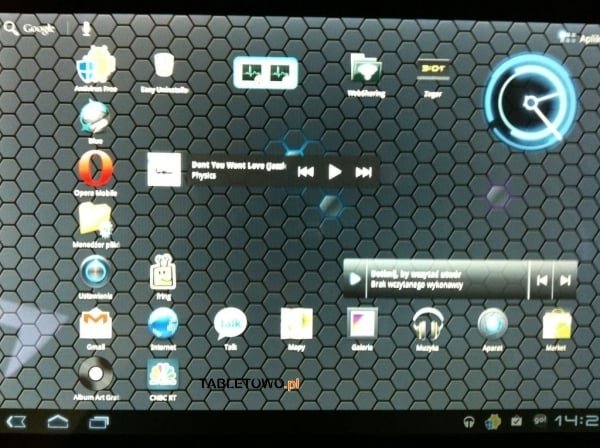Tap the Back navigation button
Viewport: 600px width, 448px height.
[x=16, y=422]
